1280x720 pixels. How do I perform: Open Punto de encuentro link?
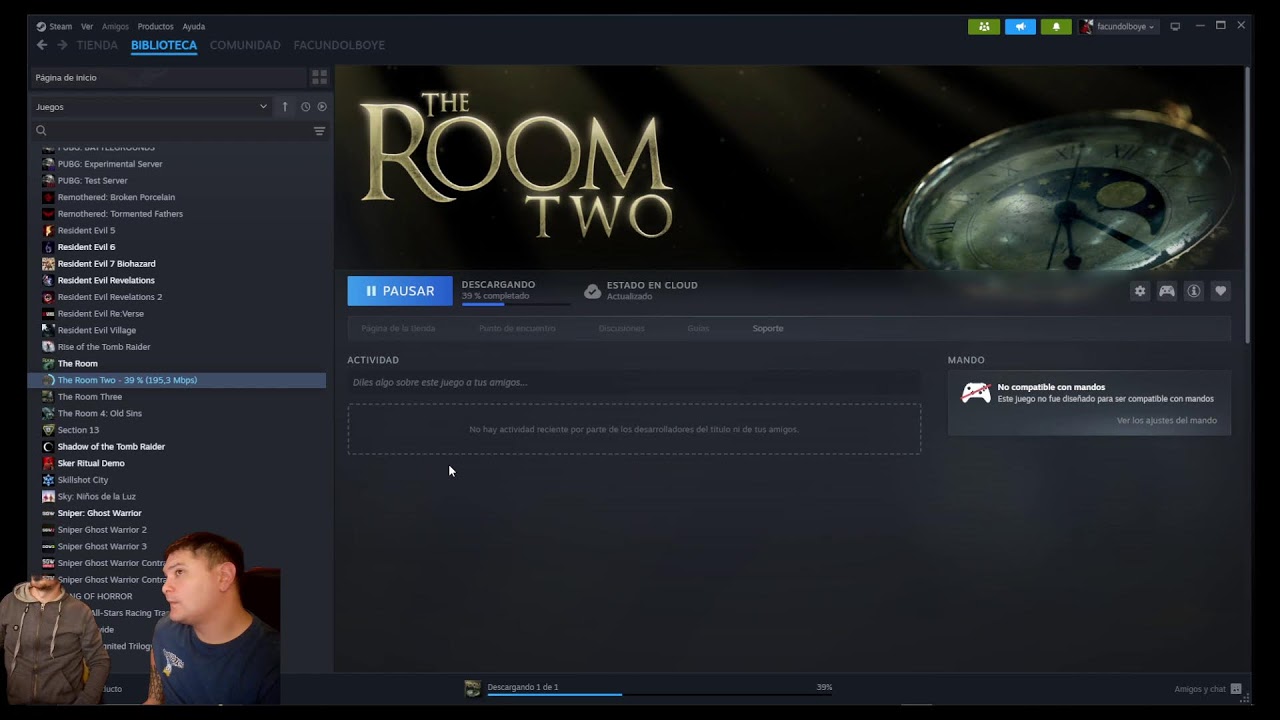point(517,328)
